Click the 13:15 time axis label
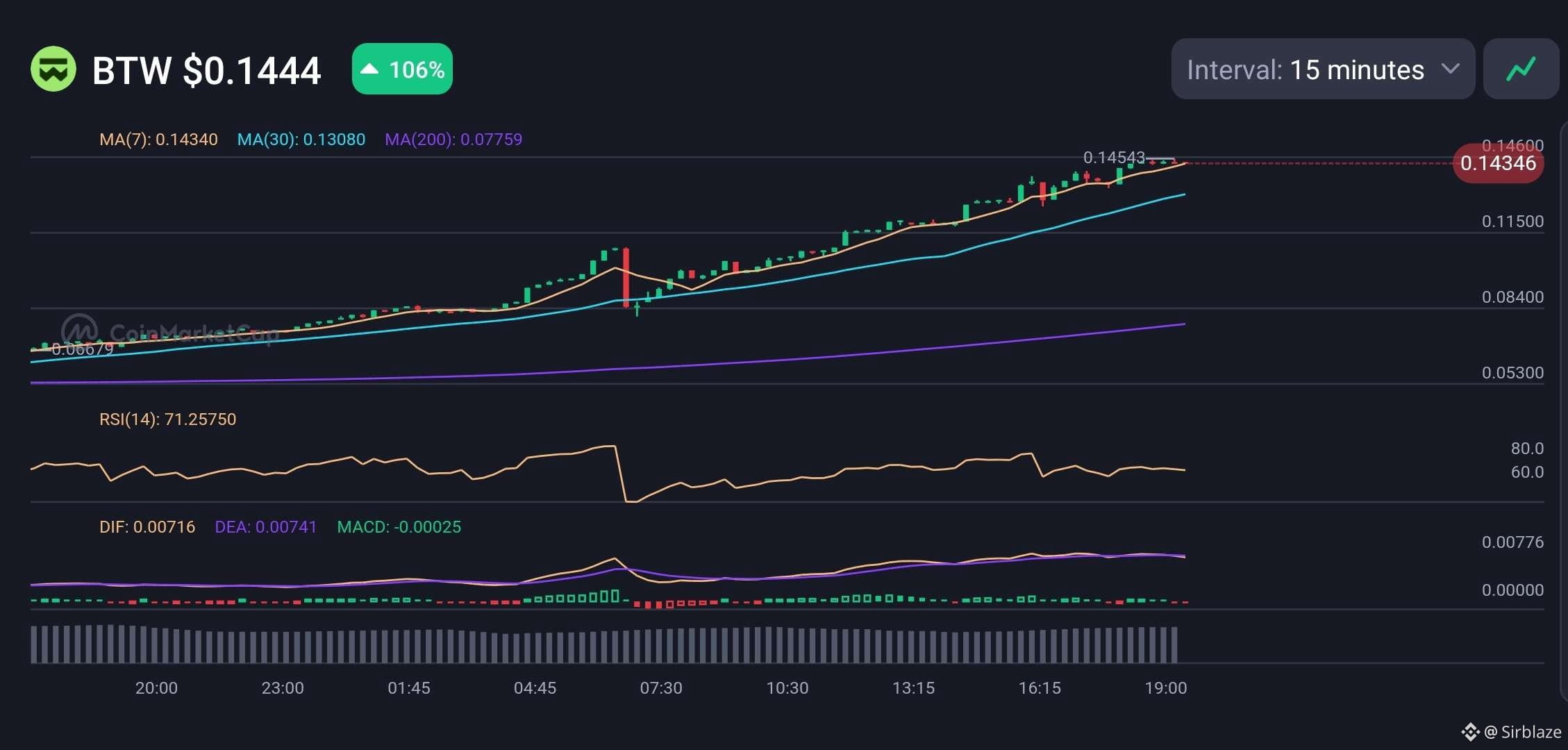 click(913, 688)
